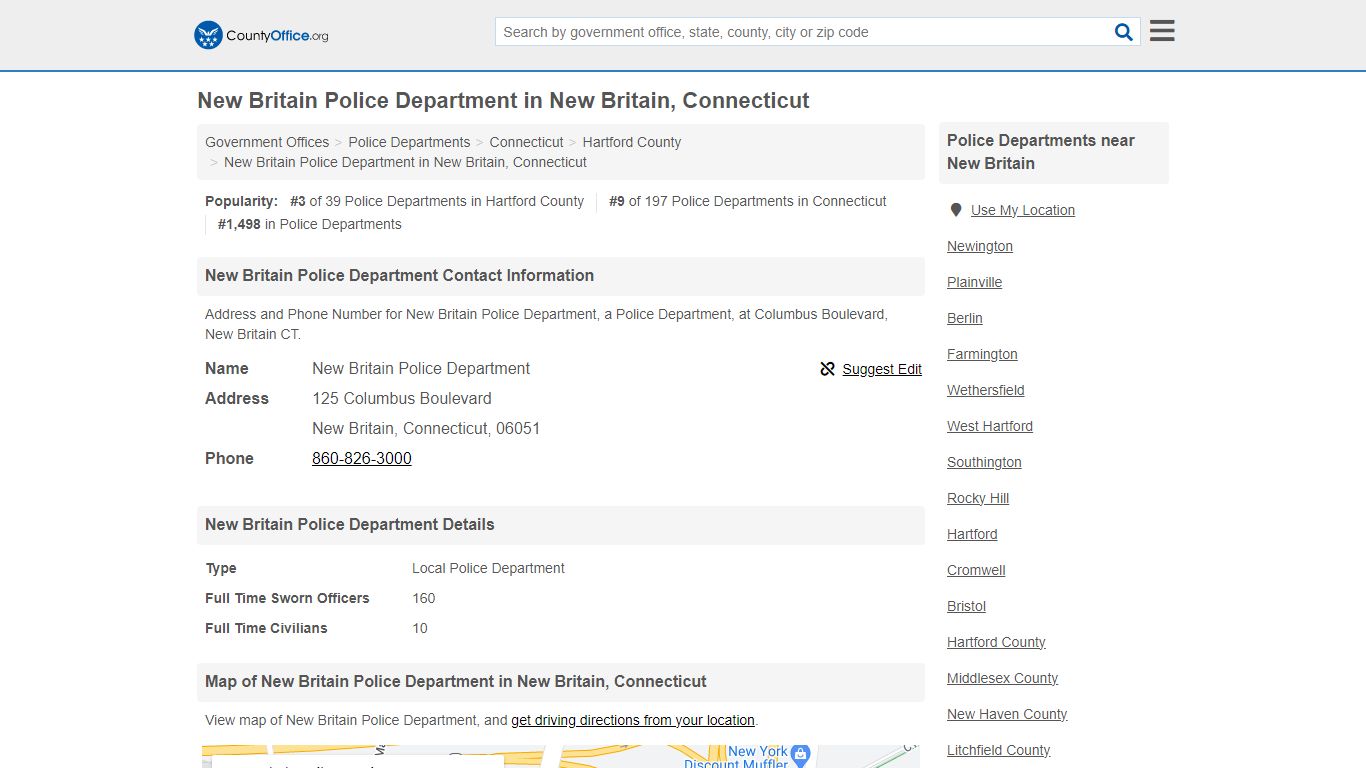This screenshot has width=1366, height=768.
Task: Open Newington police departments link
Action: coord(980,246)
